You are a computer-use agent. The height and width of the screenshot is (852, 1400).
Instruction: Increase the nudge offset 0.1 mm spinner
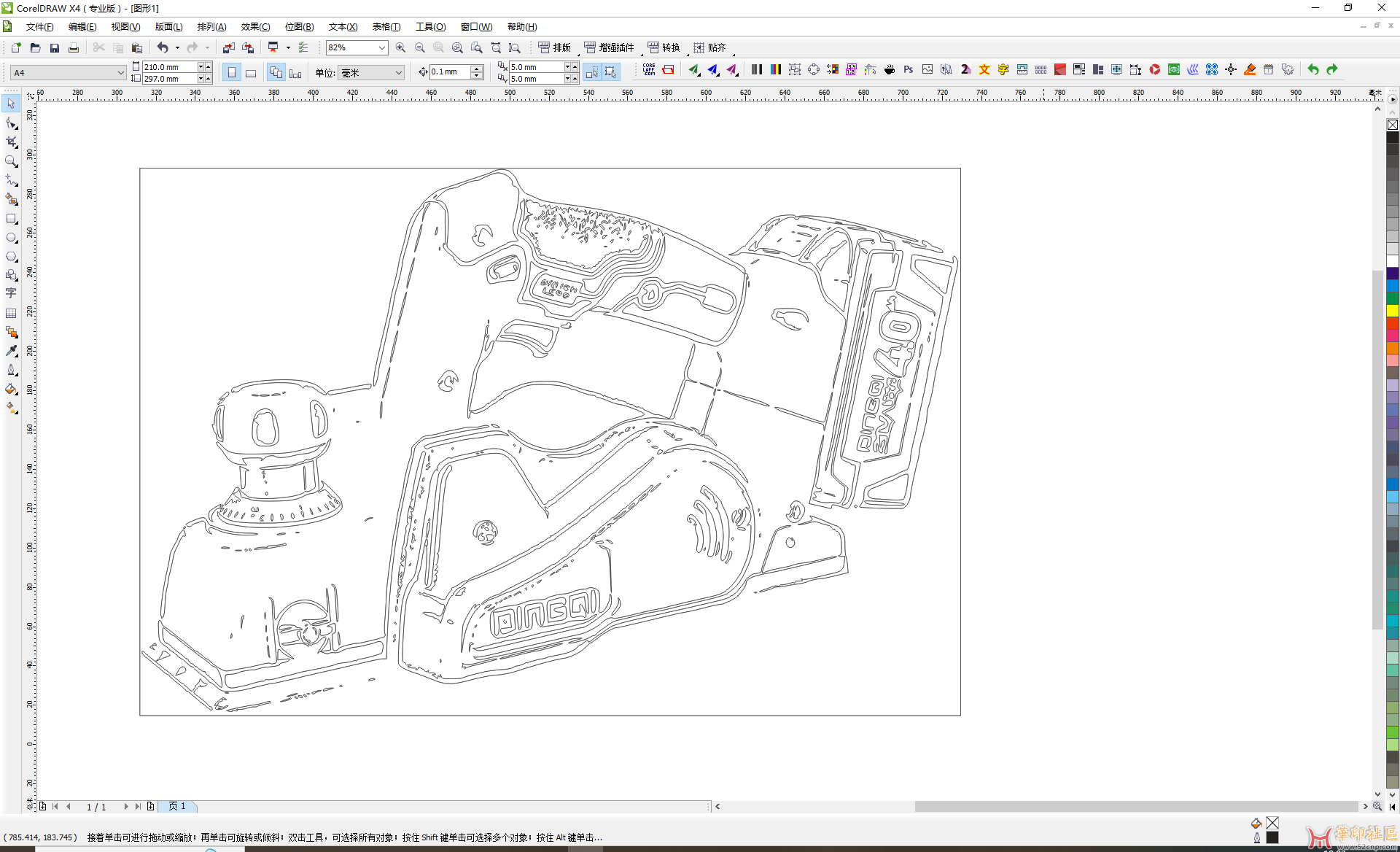pyautogui.click(x=477, y=69)
